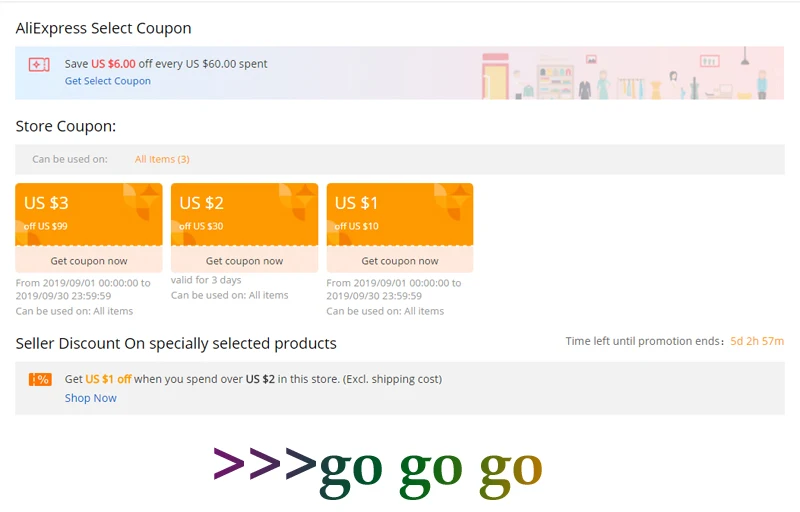This screenshot has width=800, height=512.
Task: Click validity dates under the US $1 coupon
Action: (394, 289)
